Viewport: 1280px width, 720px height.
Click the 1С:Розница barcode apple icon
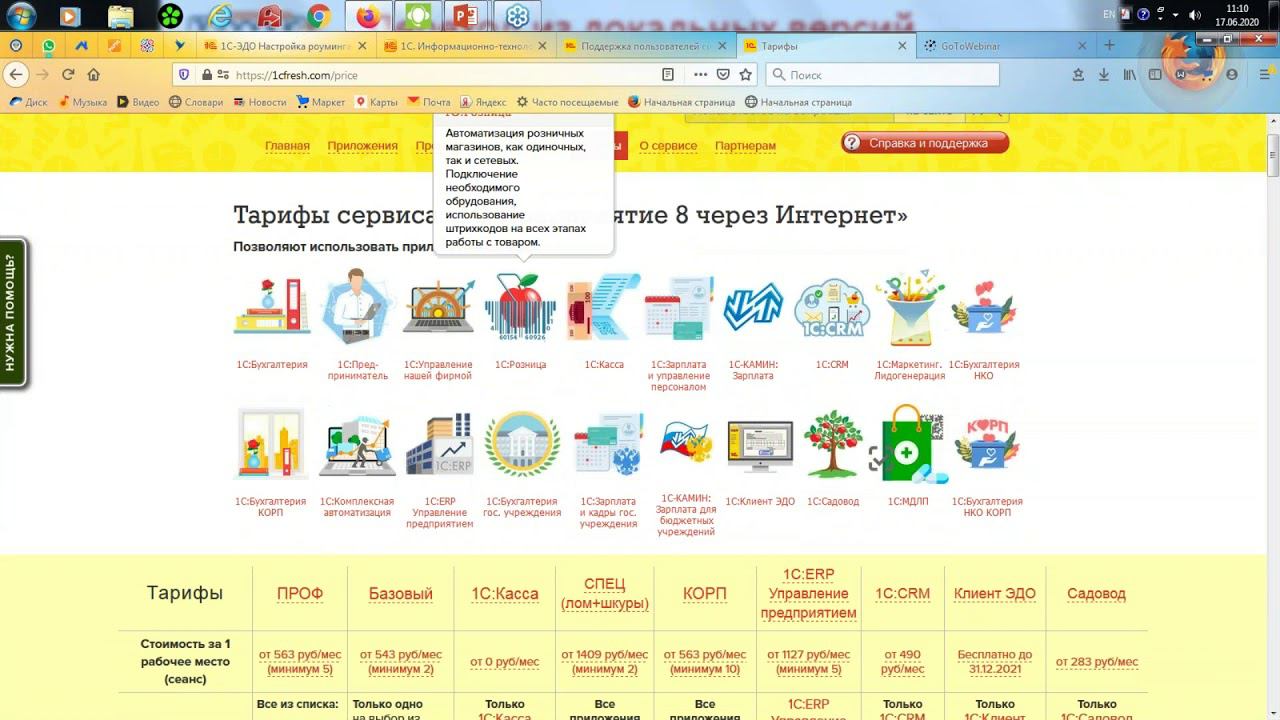pyautogui.click(x=520, y=308)
